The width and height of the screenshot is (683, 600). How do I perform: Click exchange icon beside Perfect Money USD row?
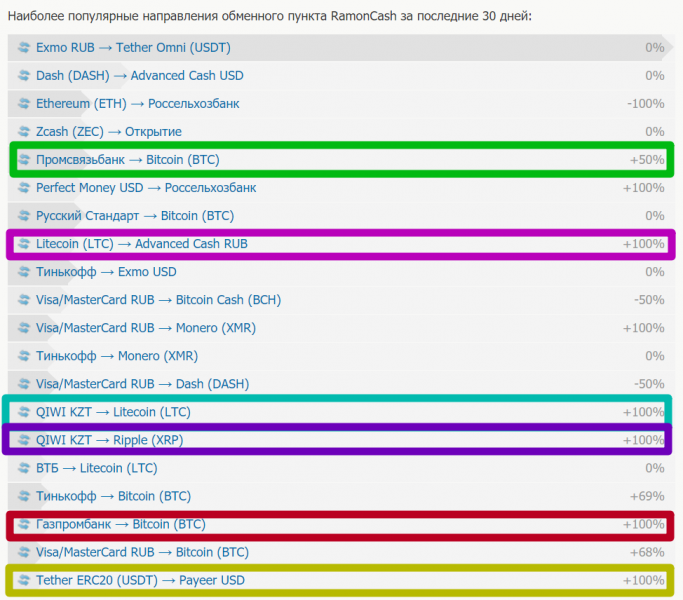coord(24,188)
